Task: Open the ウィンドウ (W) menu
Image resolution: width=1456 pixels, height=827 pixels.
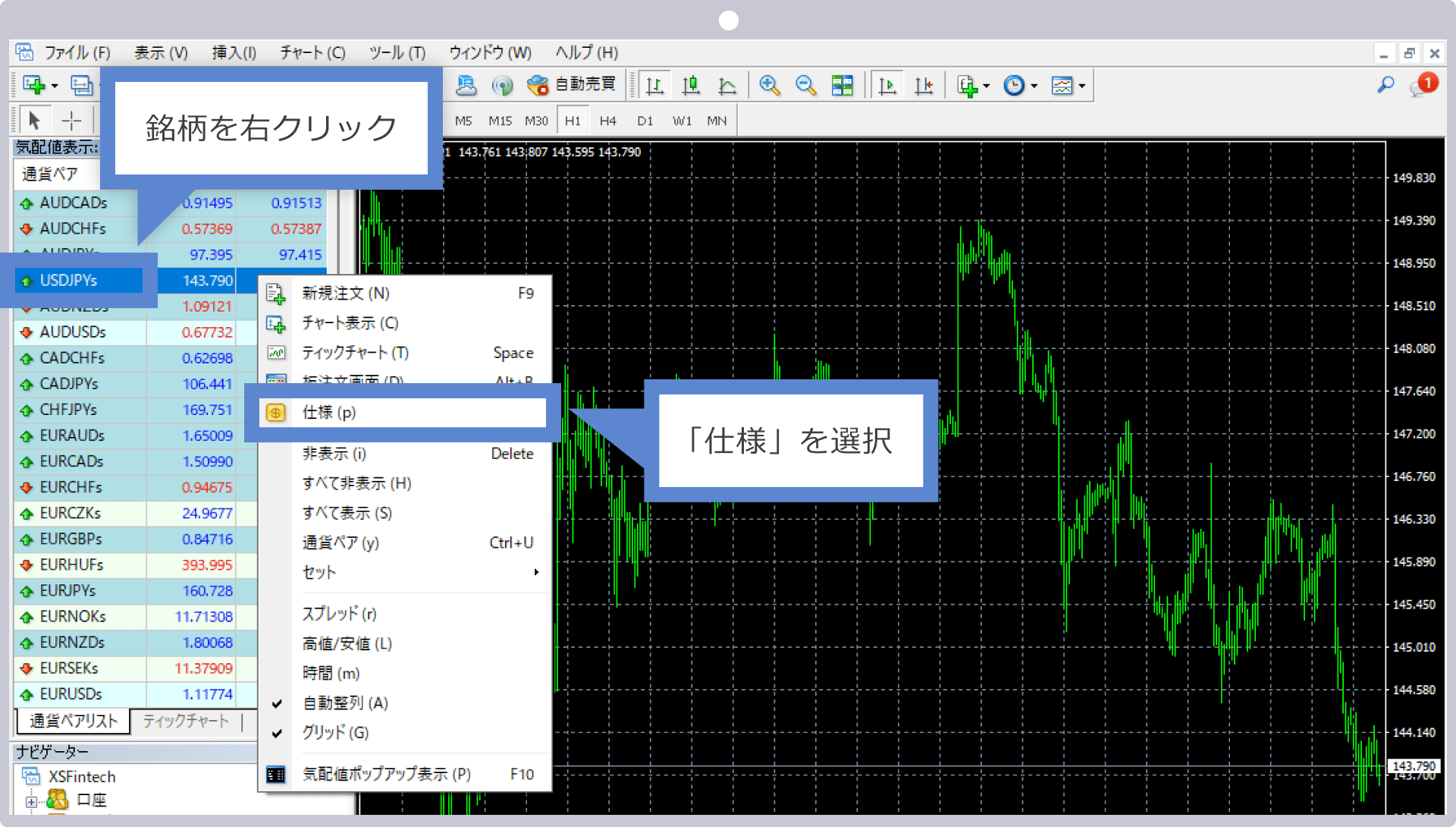Action: [490, 52]
